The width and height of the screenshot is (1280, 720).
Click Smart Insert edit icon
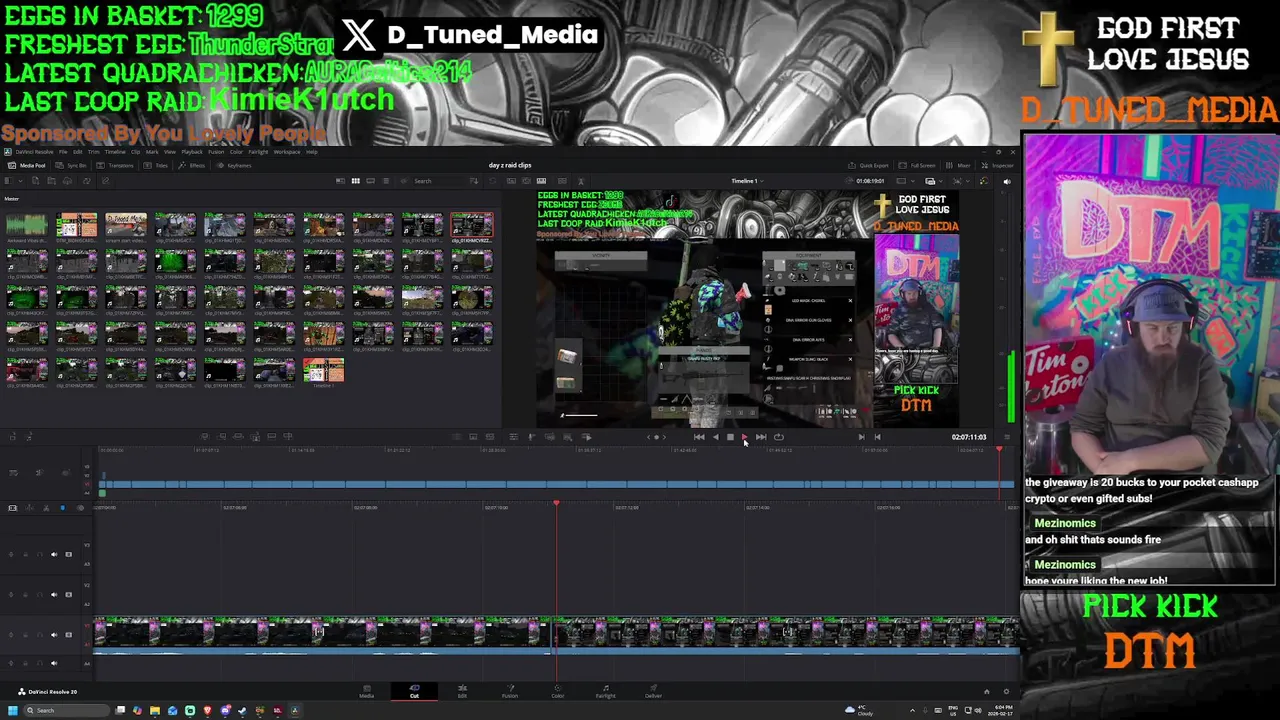coord(204,436)
